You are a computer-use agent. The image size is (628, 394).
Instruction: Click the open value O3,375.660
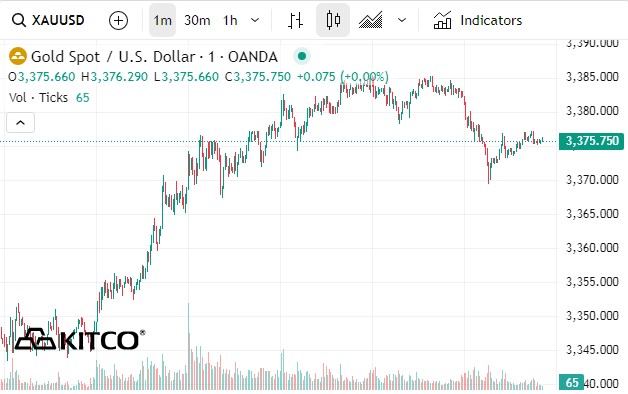click(42, 76)
